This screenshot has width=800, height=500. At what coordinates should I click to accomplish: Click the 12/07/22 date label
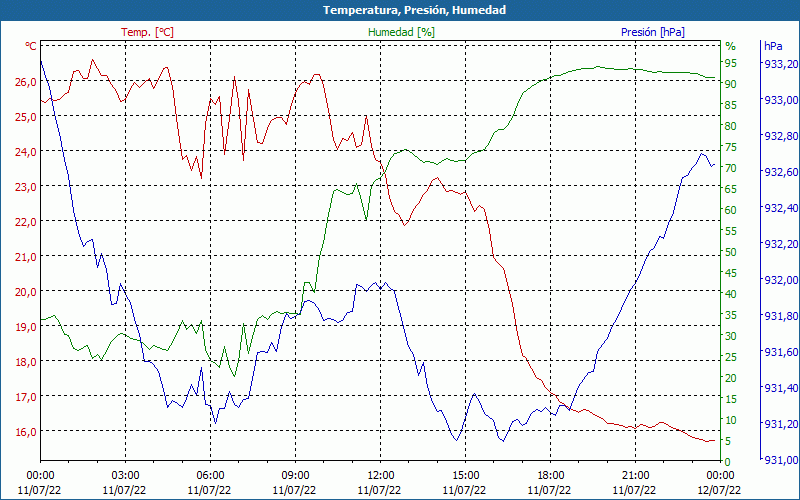tap(719, 491)
